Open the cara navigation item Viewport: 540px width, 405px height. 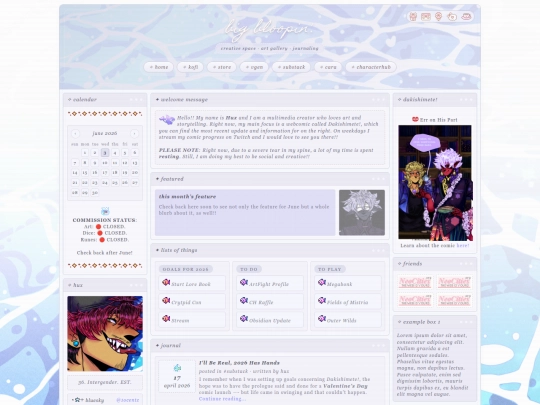click(328, 67)
